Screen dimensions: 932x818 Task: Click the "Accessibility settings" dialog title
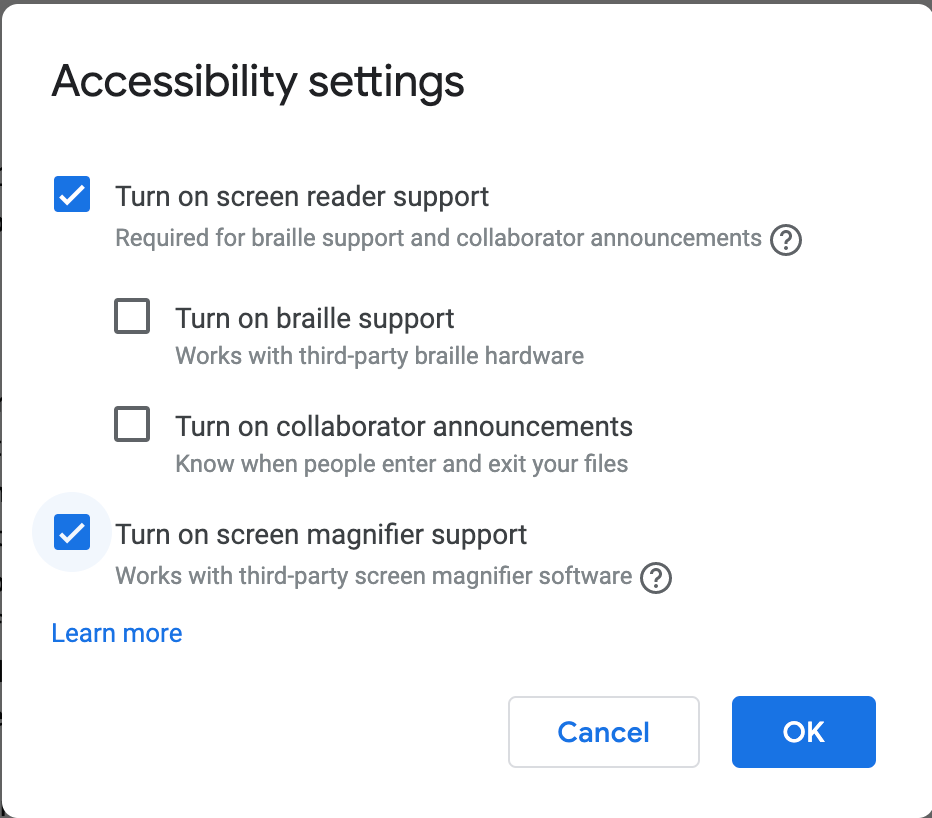(258, 81)
